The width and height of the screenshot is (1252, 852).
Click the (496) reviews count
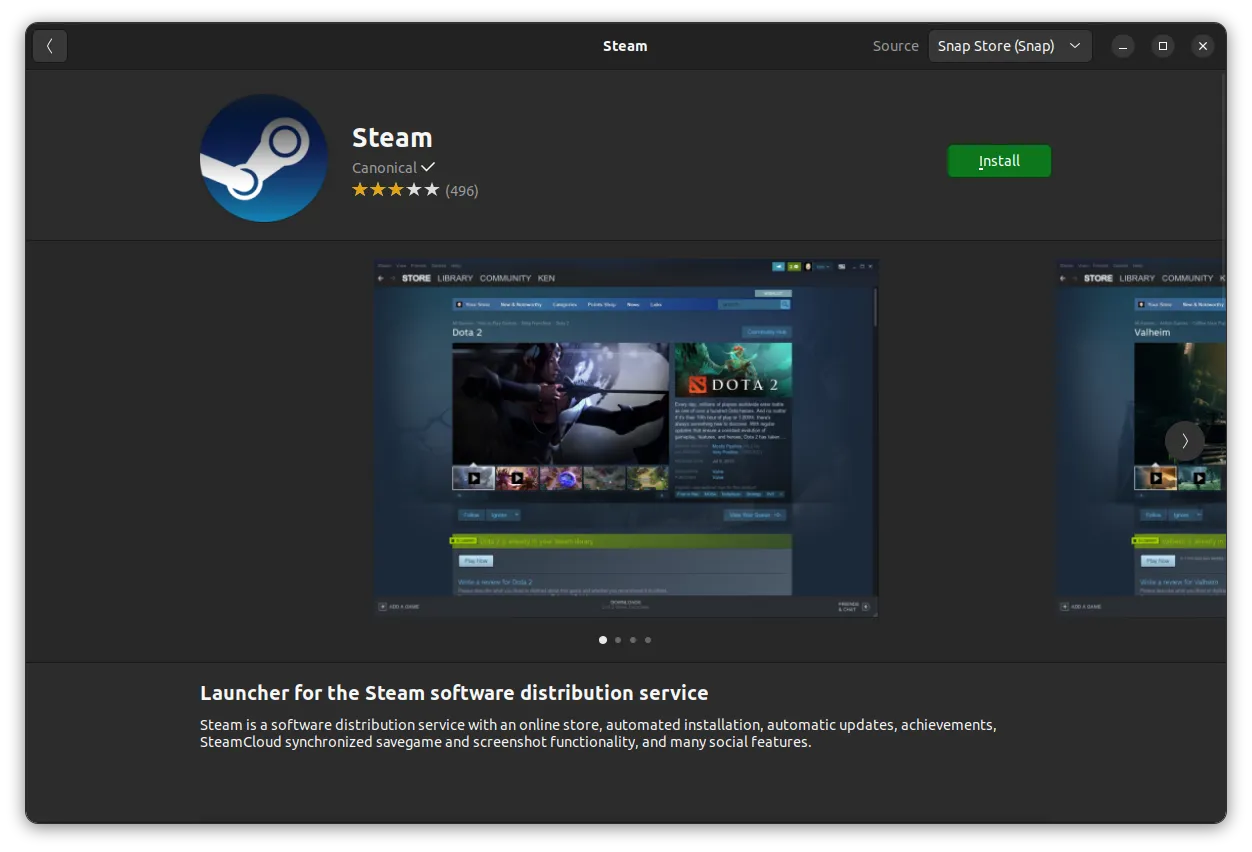(x=462, y=191)
